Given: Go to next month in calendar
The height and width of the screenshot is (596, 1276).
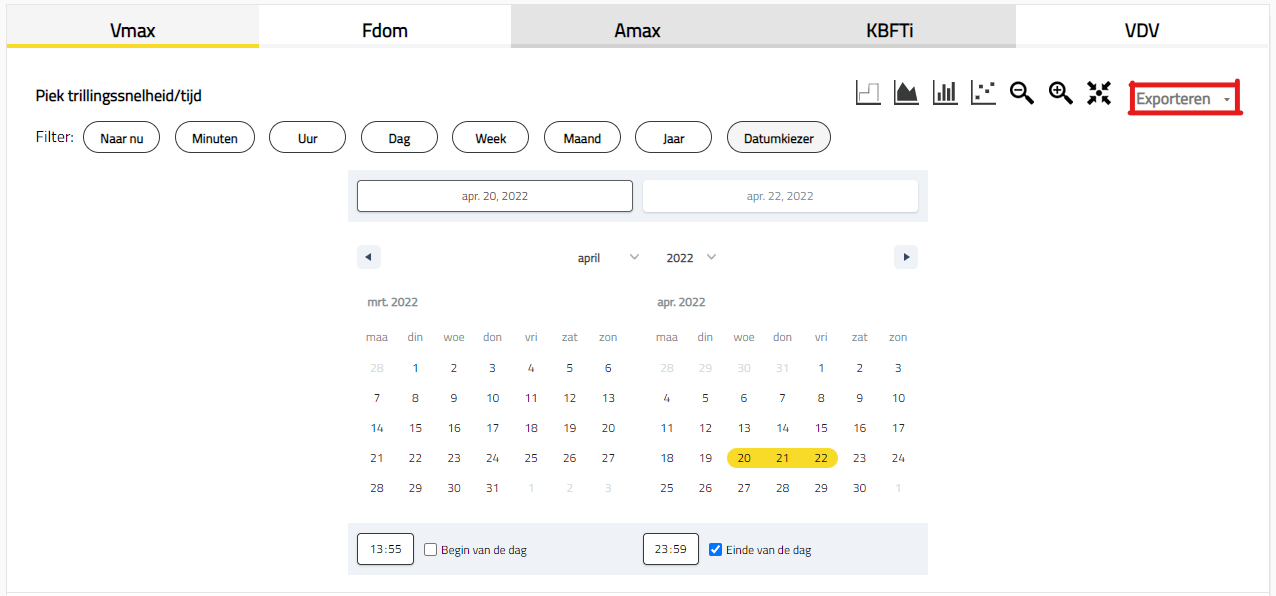Looking at the screenshot, I should coord(906,257).
